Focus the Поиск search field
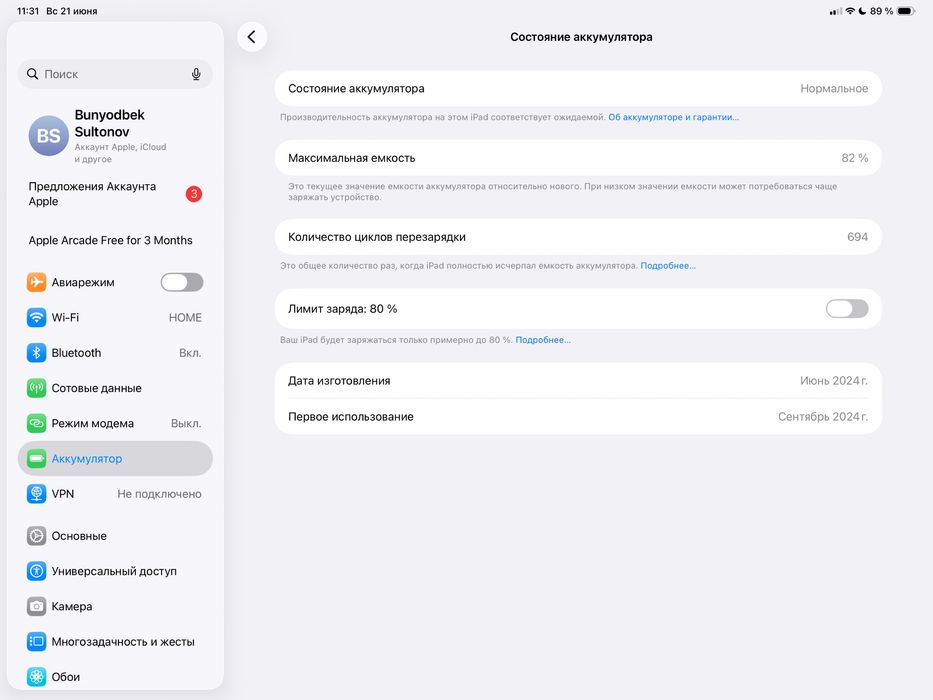933x700 pixels. [115, 74]
